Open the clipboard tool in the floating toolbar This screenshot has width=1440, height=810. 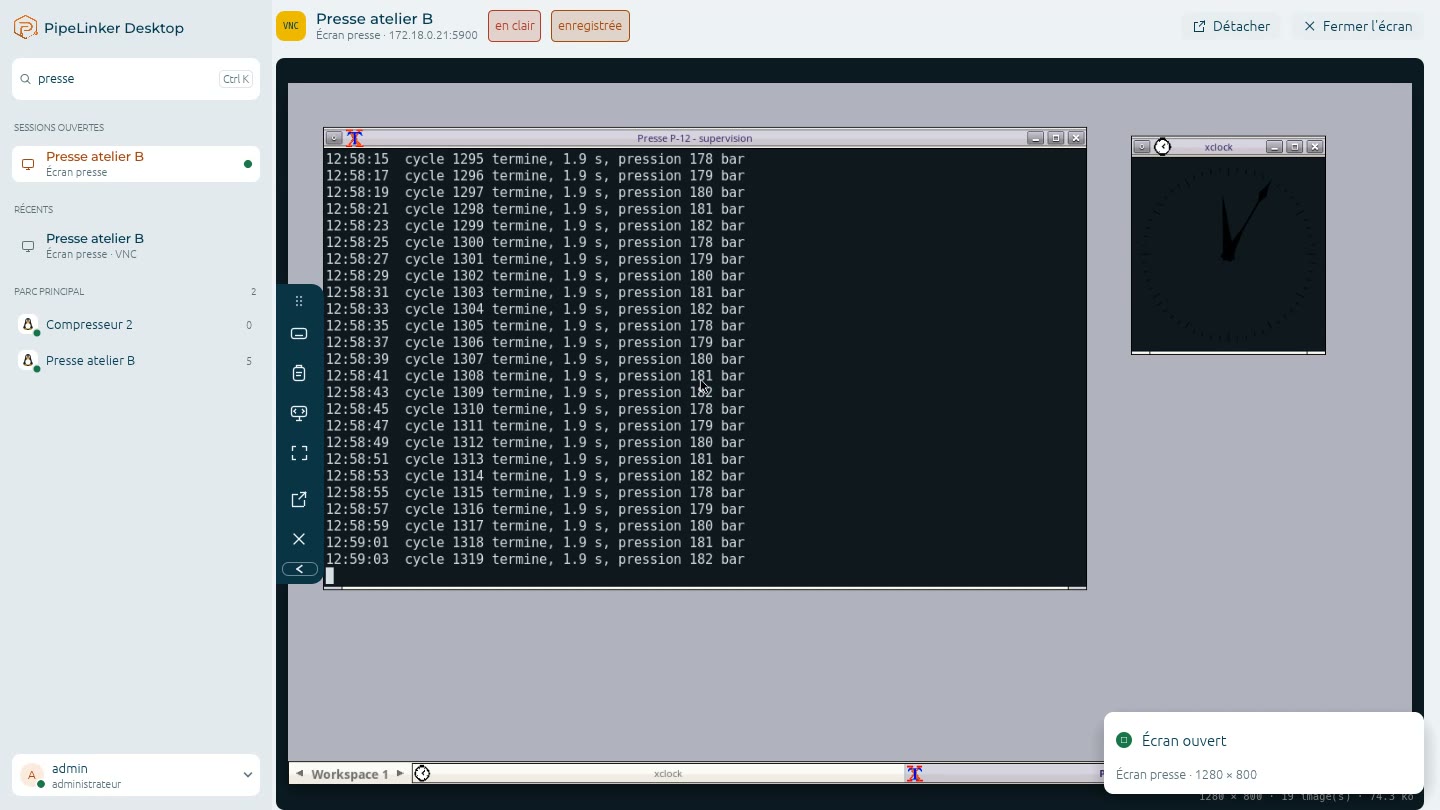click(x=299, y=373)
